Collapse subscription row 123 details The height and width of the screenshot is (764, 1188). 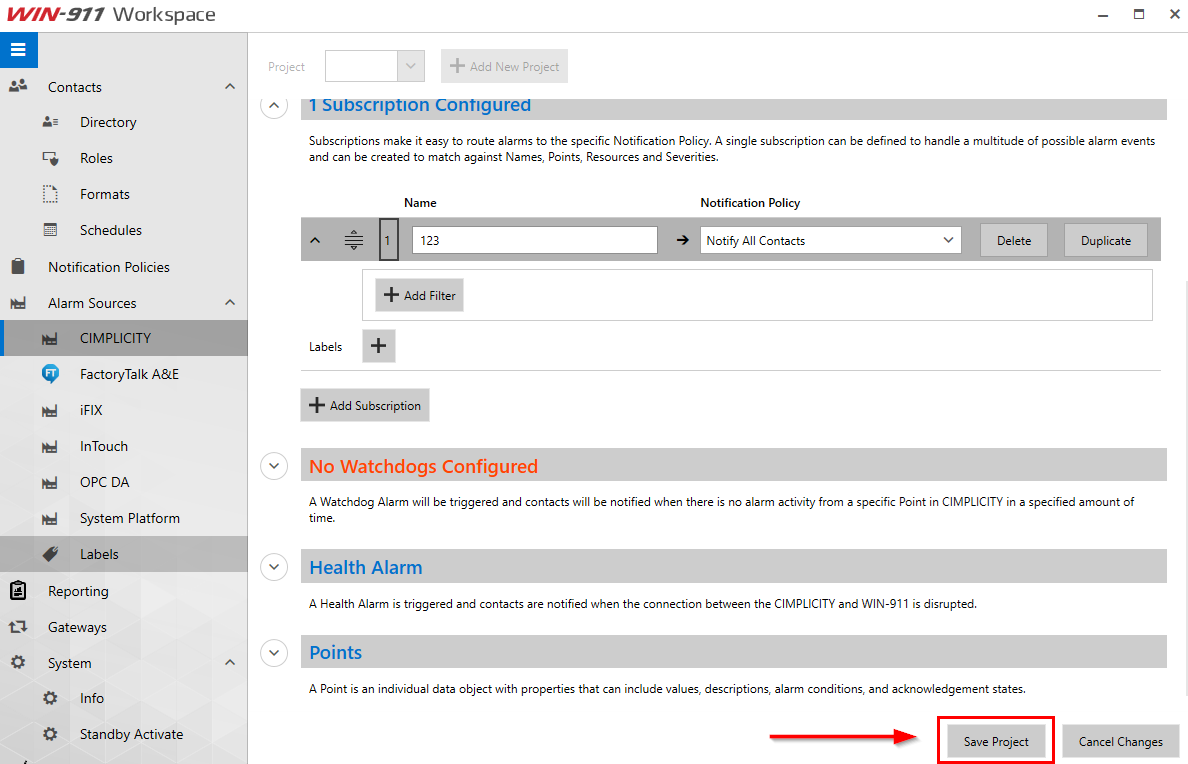pyautogui.click(x=315, y=240)
